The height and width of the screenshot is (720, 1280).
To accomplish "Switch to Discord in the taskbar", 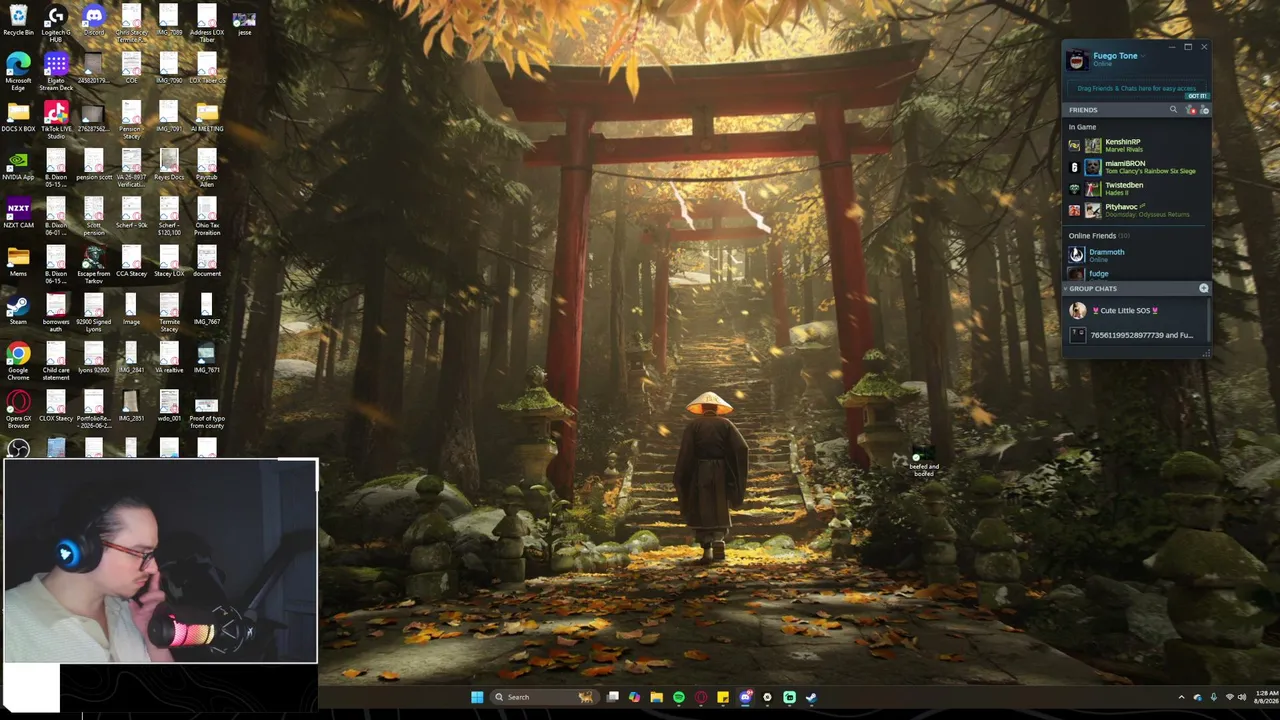I will (745, 697).
